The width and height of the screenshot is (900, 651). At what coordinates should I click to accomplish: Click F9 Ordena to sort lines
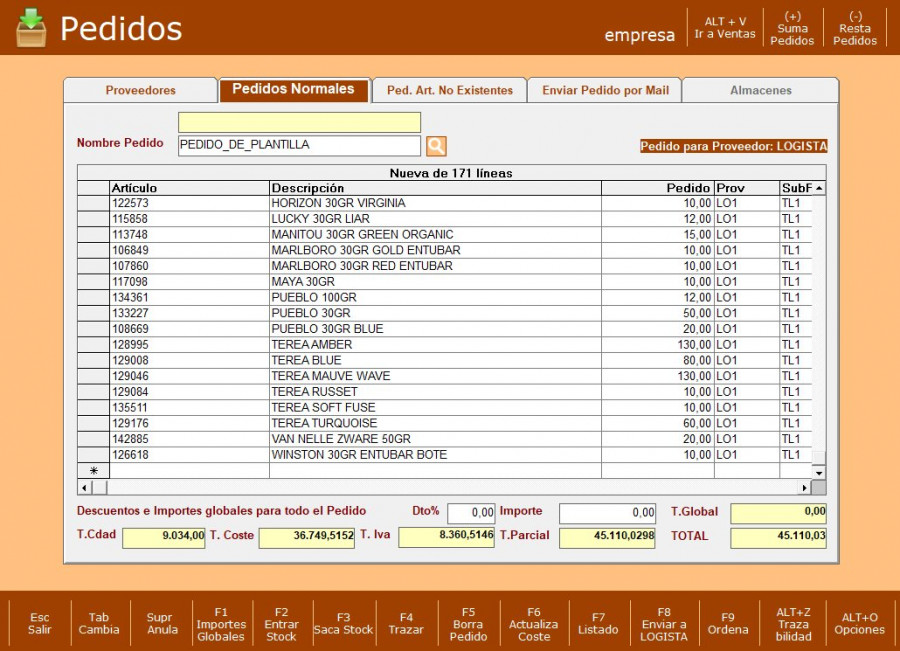coord(728,624)
